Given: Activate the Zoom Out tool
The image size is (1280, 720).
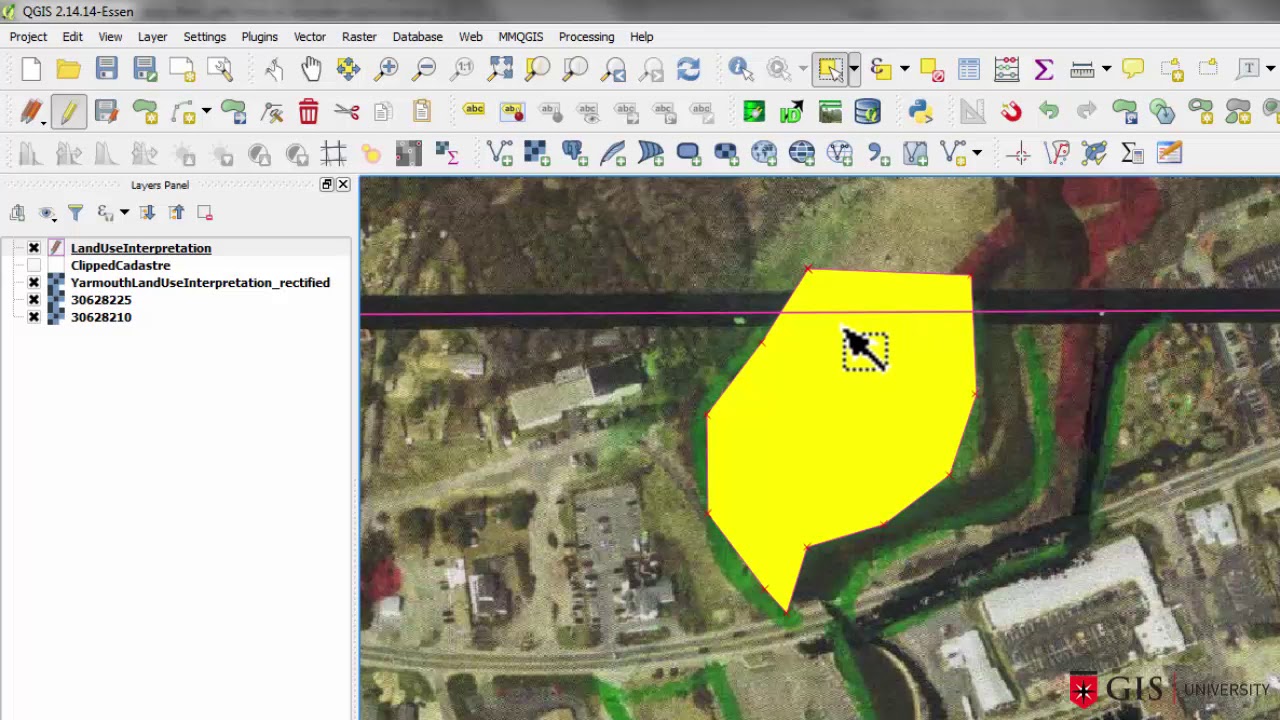Looking at the screenshot, I should pos(425,69).
